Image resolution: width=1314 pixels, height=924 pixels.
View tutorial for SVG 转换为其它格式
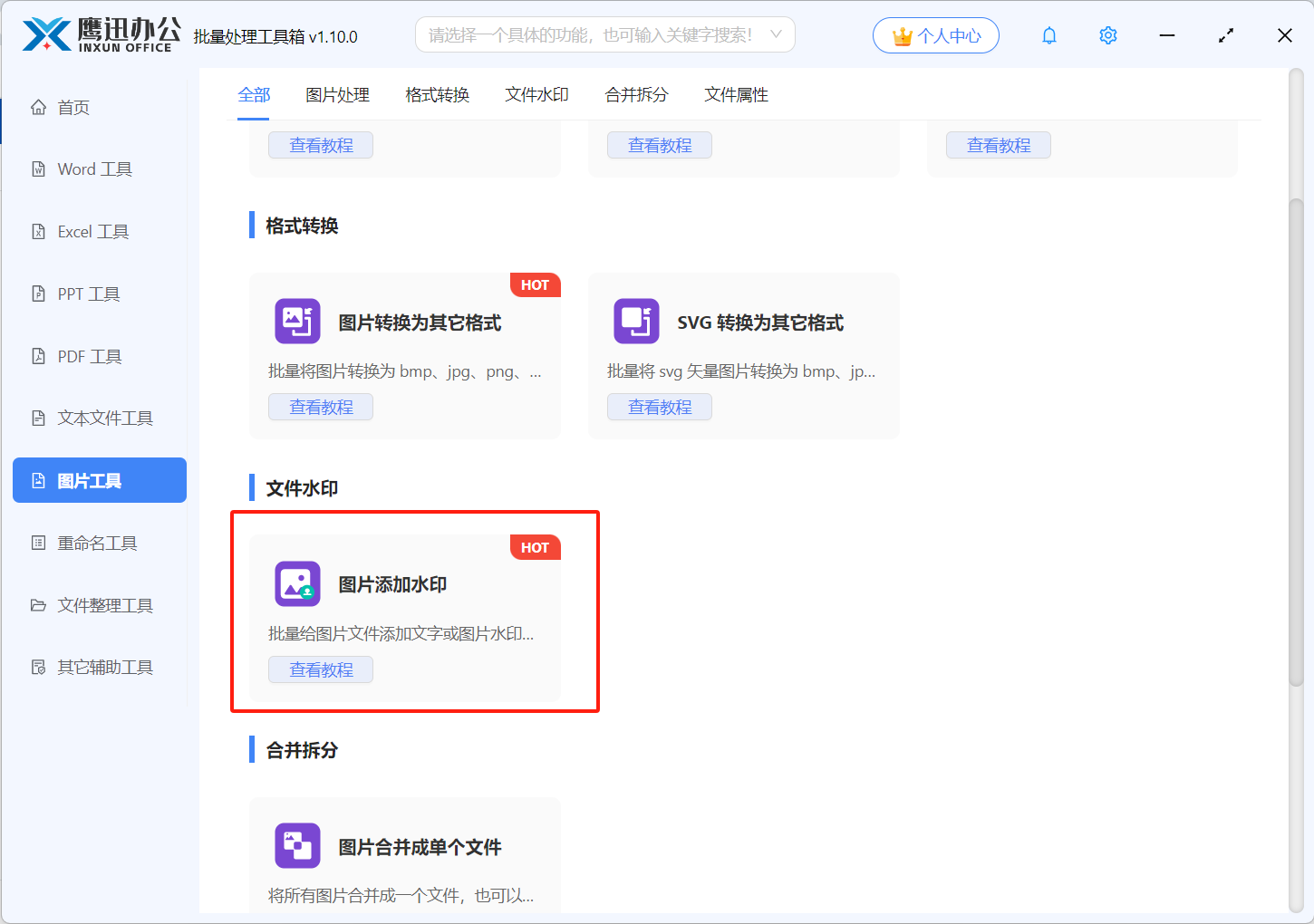(x=660, y=407)
